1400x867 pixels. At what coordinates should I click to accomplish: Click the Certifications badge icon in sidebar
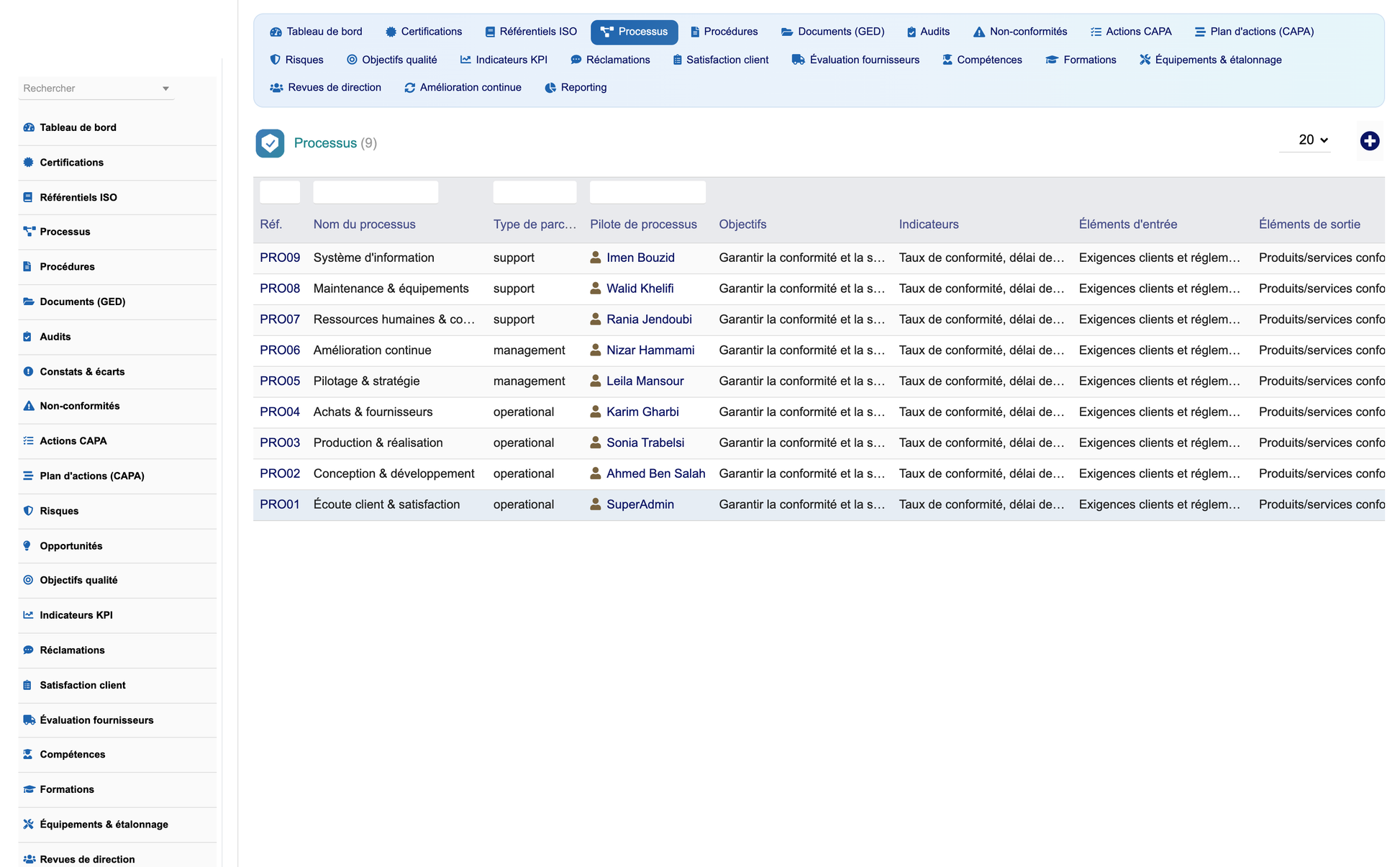point(29,163)
